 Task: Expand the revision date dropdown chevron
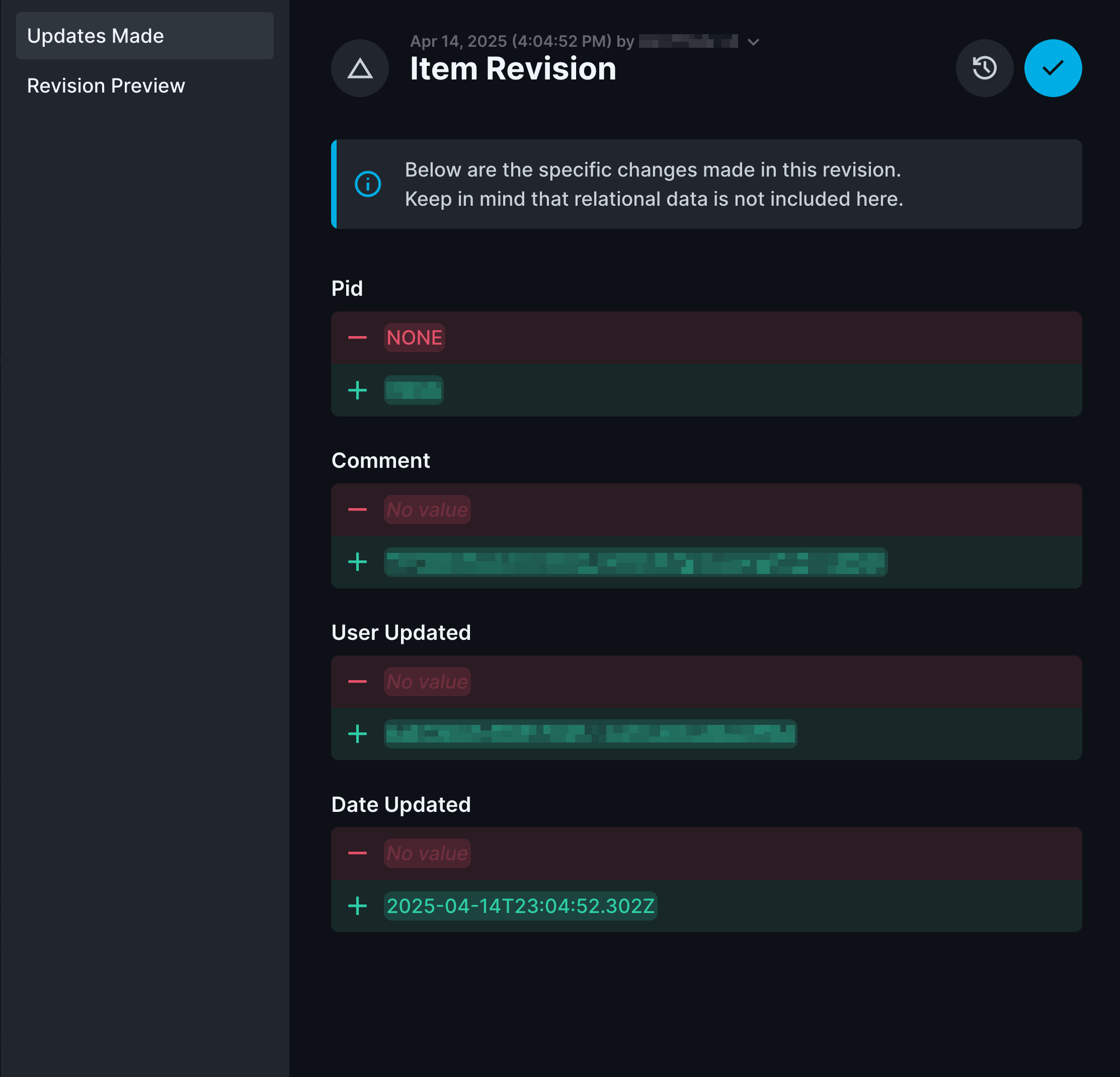753,42
